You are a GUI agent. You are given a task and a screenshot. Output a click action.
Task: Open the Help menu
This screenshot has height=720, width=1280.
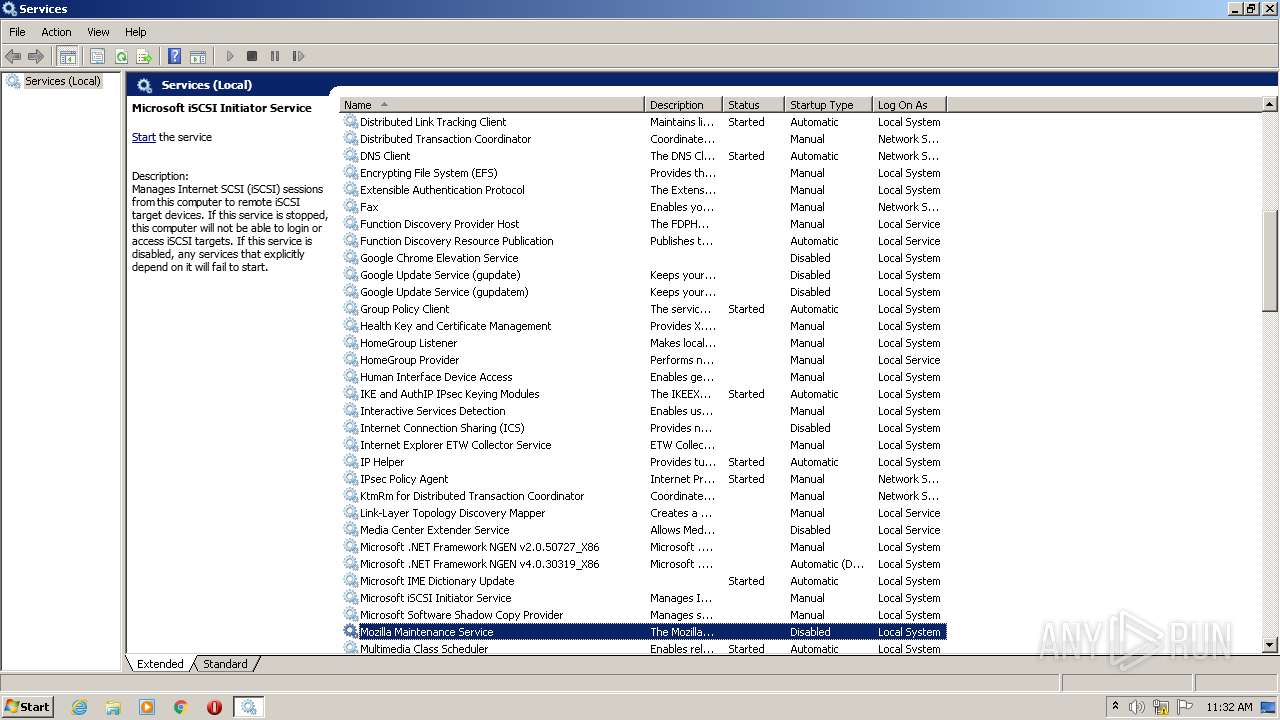click(136, 32)
